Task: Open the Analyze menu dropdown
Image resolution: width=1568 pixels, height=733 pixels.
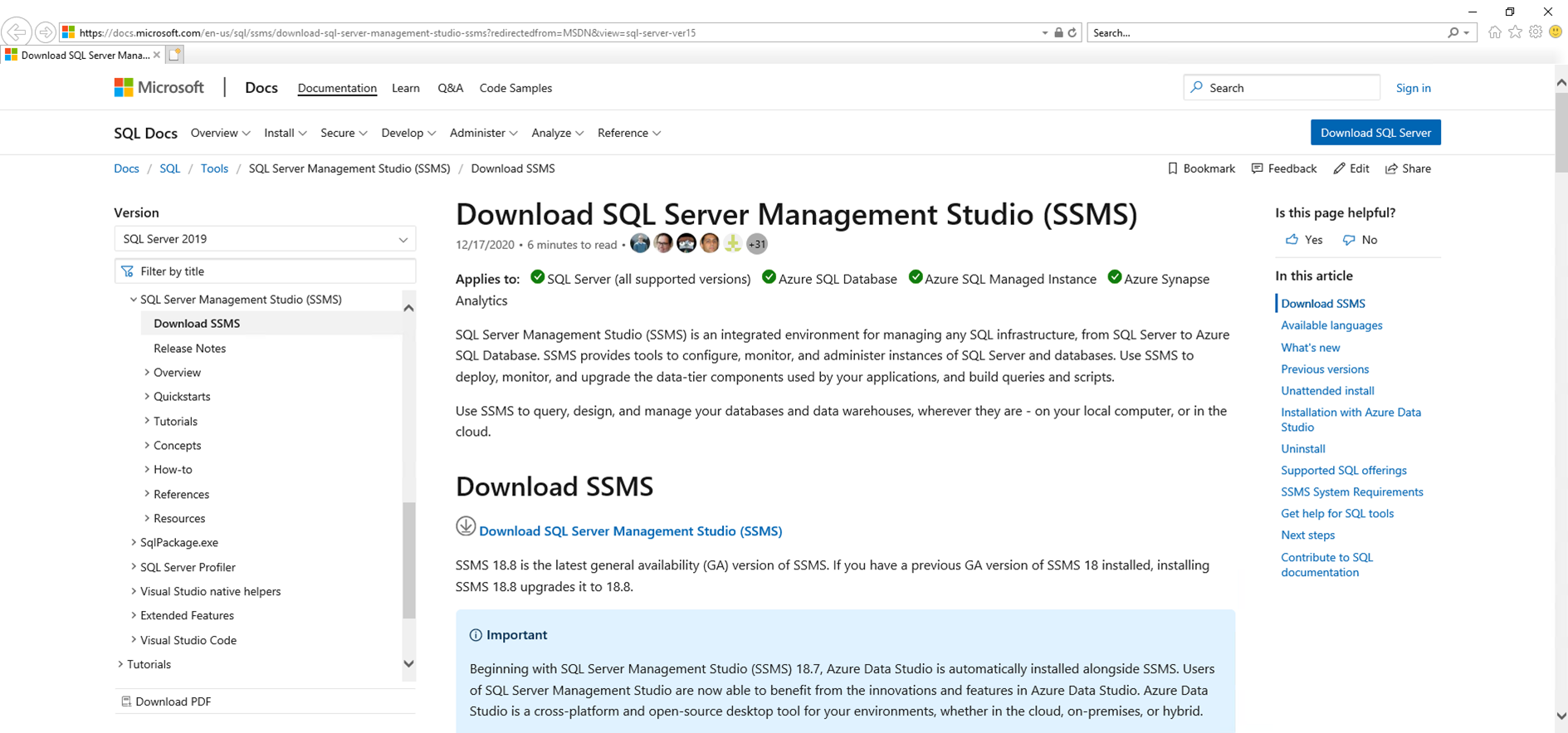Action: (558, 133)
